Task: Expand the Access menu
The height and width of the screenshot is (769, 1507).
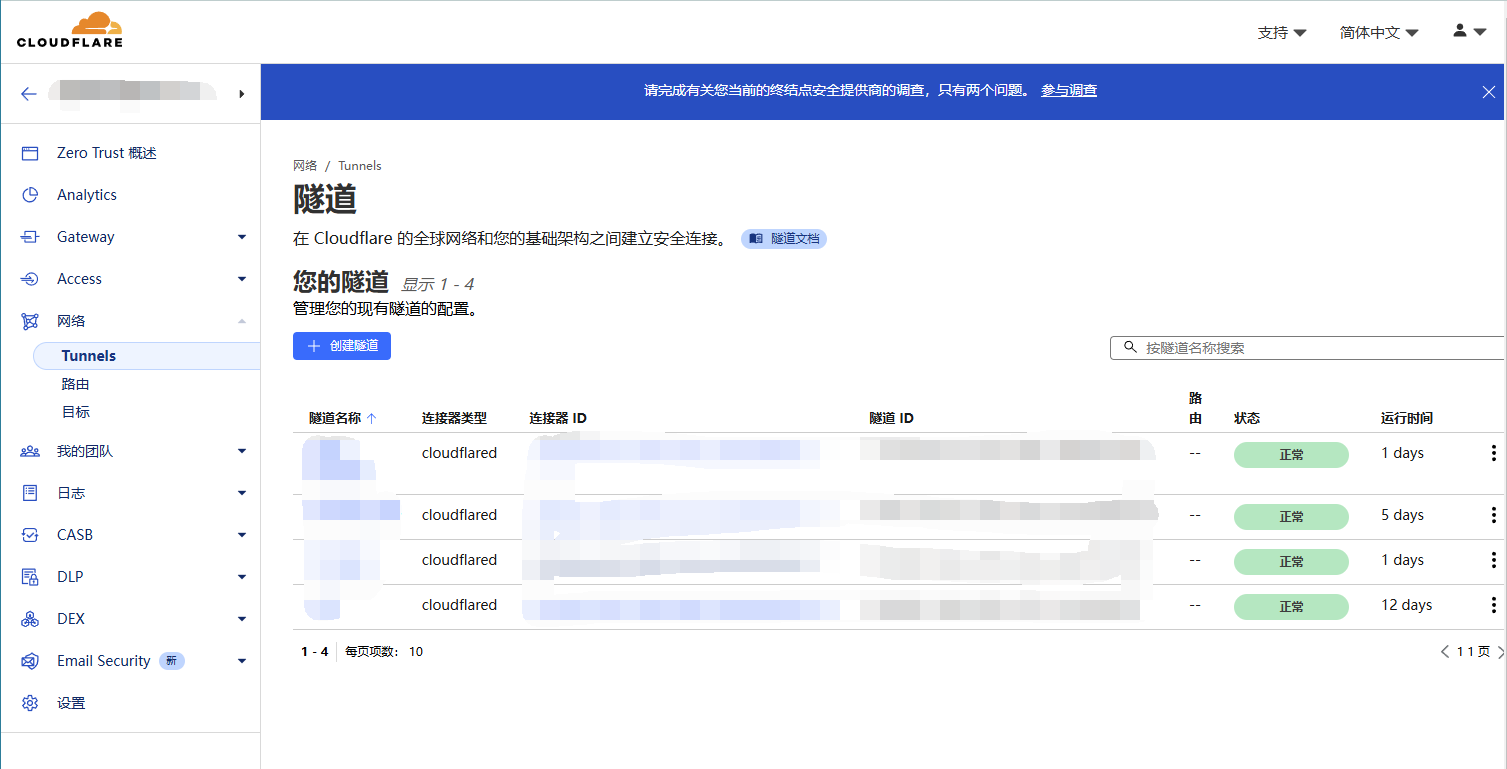Action: [242, 279]
